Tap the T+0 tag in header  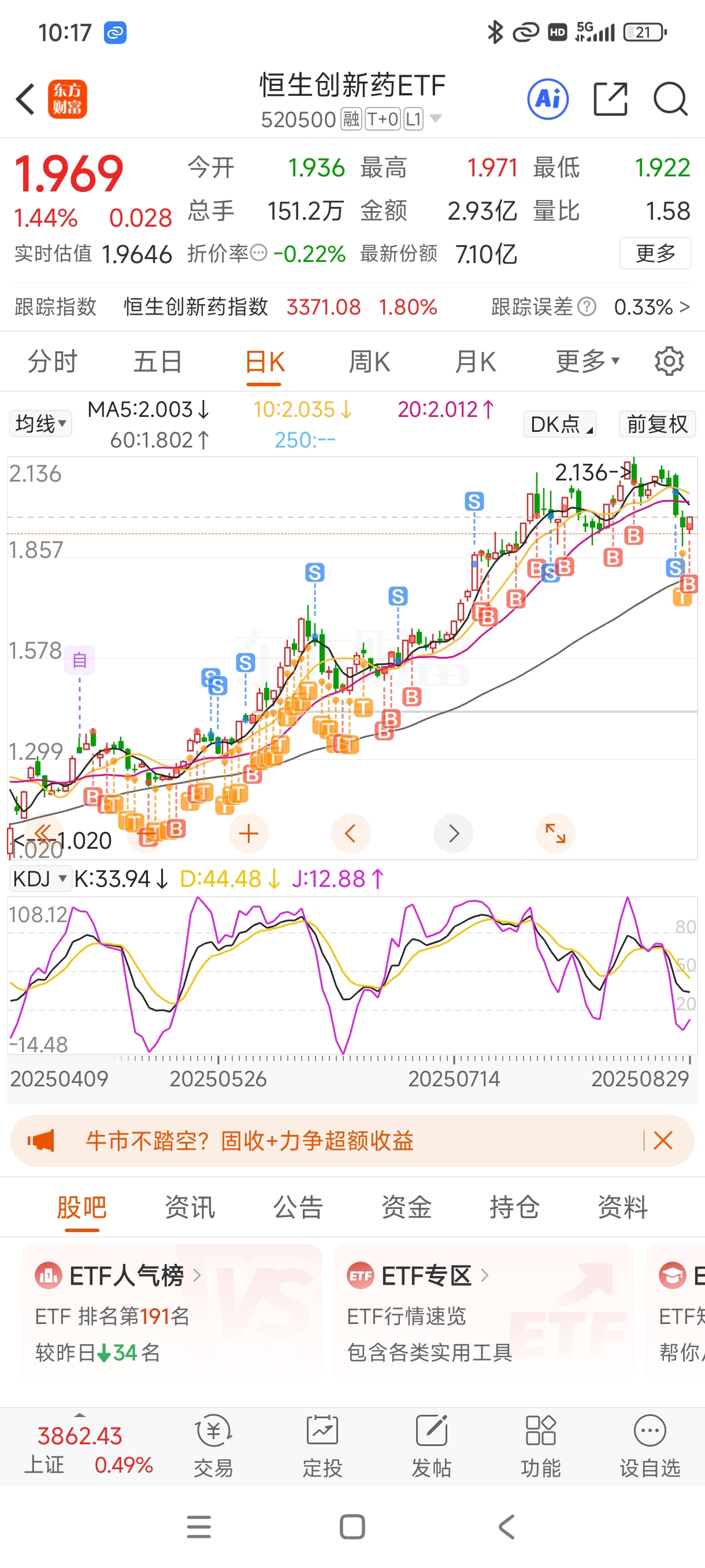[x=382, y=119]
